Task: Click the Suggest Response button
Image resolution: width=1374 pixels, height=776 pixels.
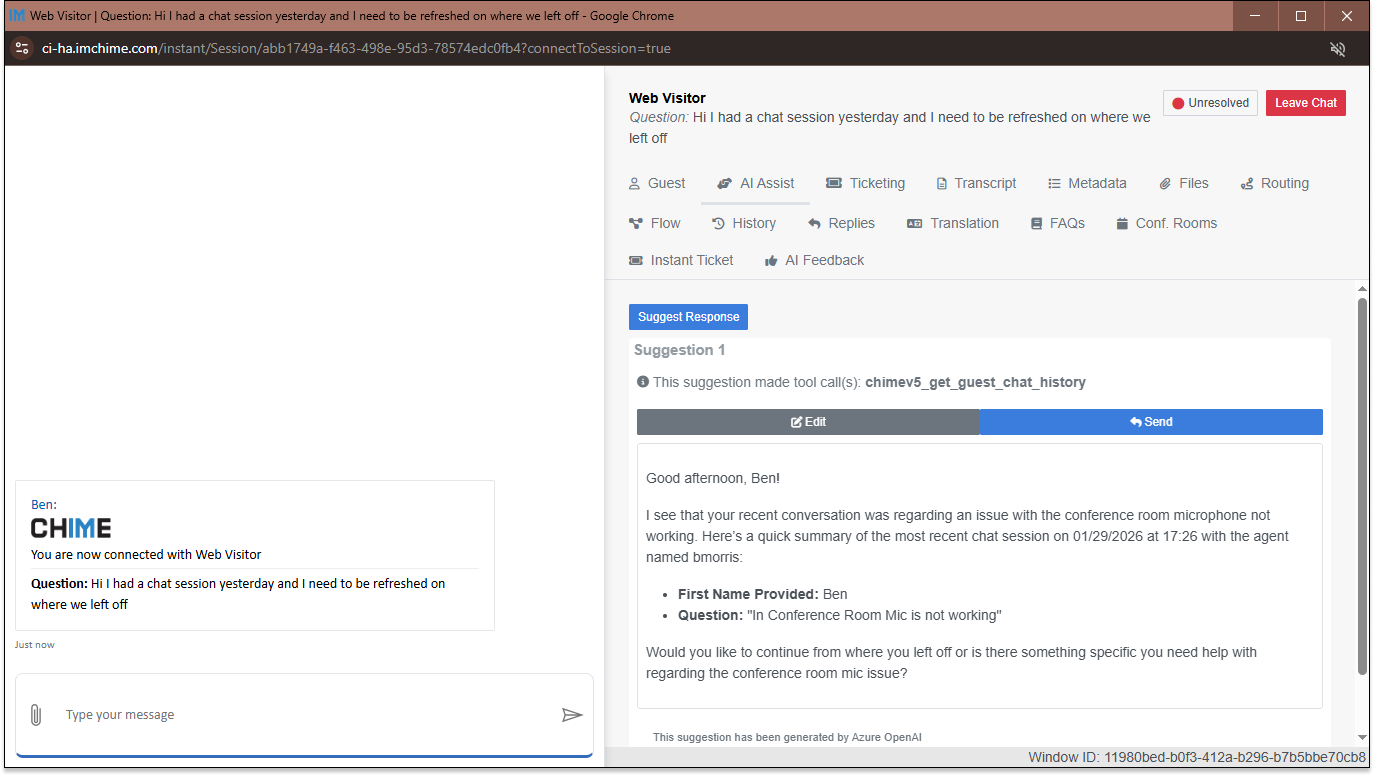Action: click(x=688, y=317)
